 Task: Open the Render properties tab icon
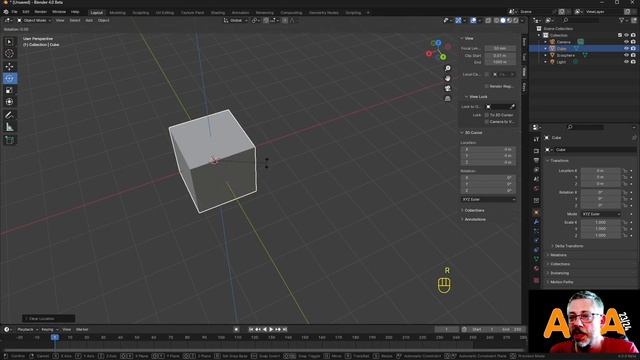pyautogui.click(x=536, y=151)
